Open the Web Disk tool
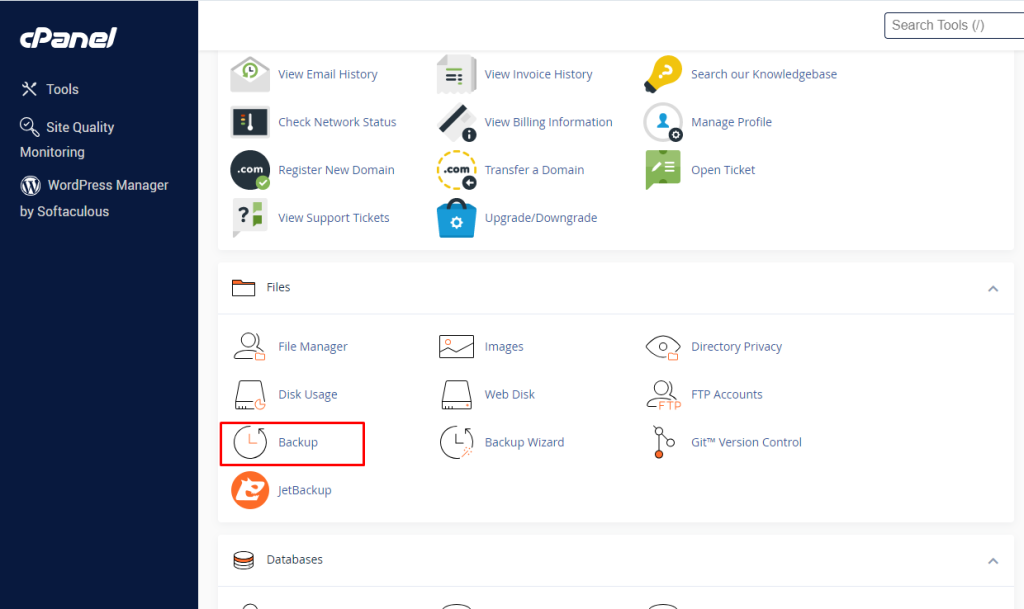1024x609 pixels. 457,394
